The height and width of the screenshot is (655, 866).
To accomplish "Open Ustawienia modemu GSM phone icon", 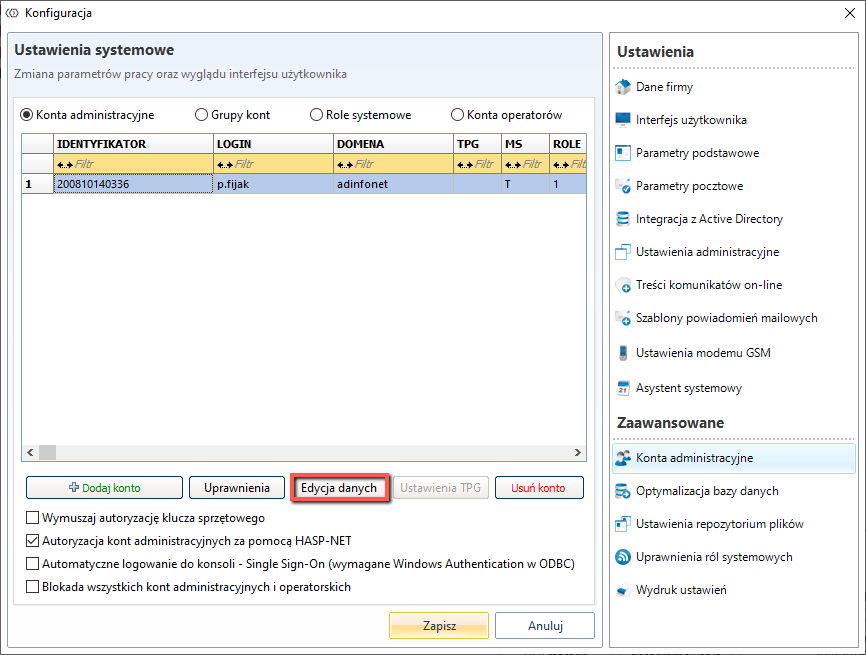I will [x=623, y=353].
